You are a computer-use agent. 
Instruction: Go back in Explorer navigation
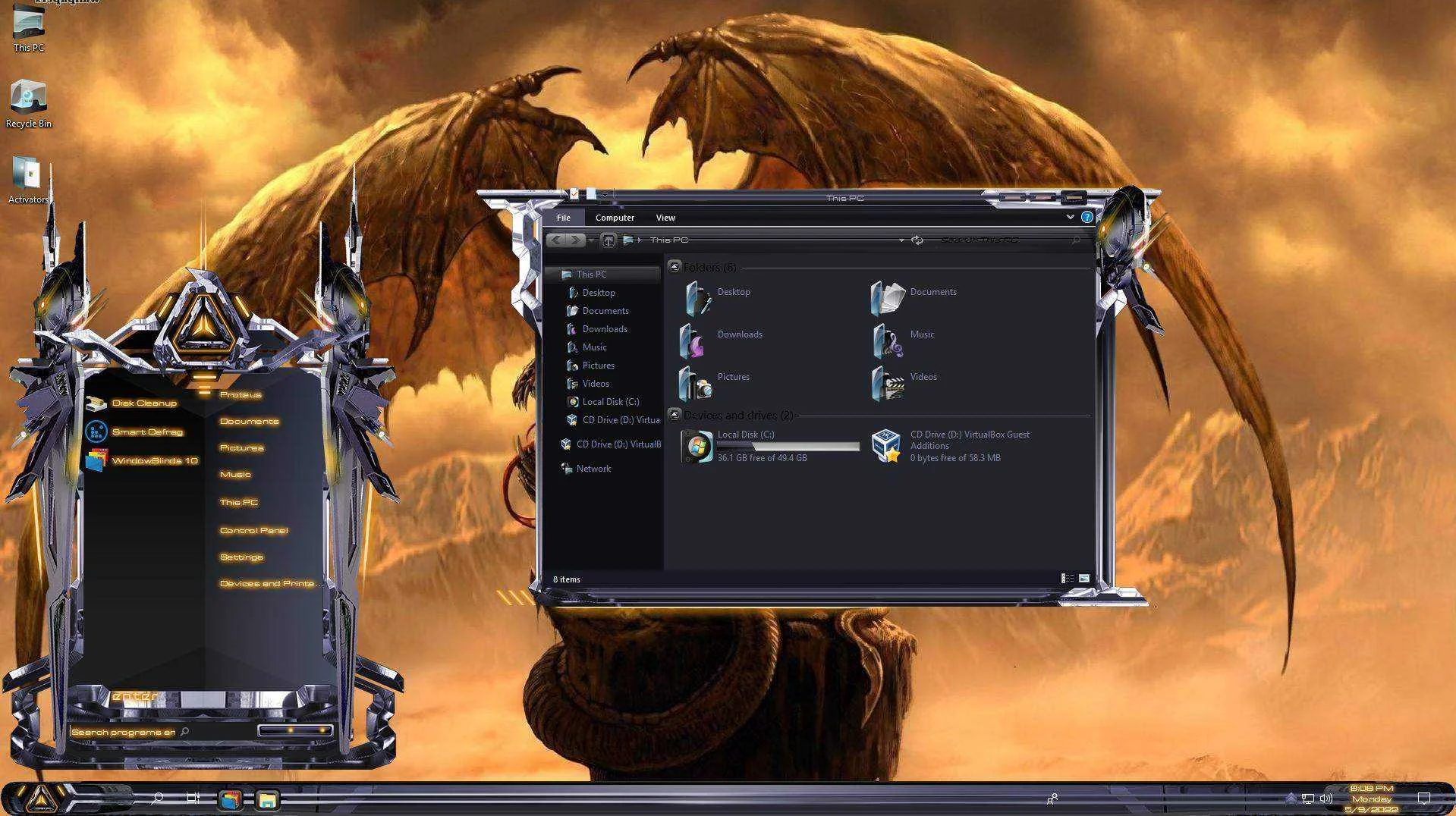556,240
